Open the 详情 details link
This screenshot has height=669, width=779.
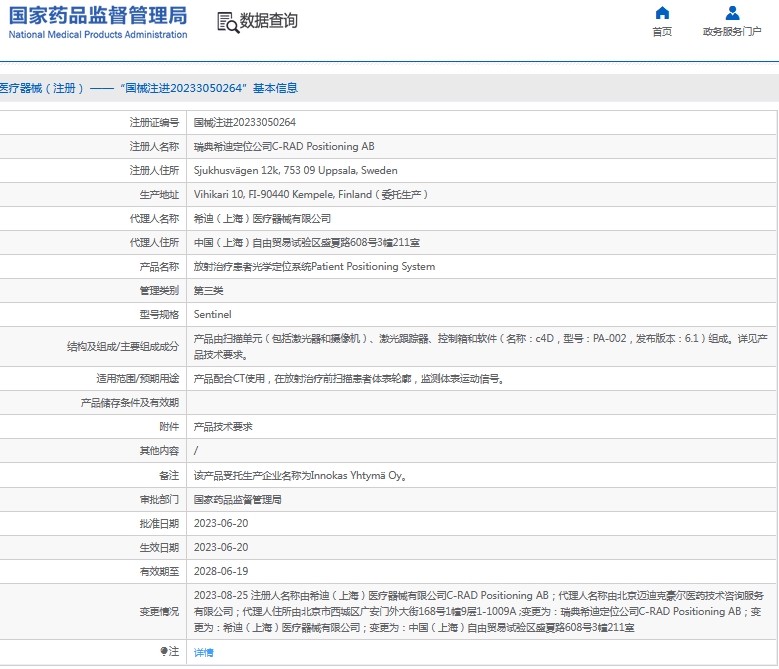pos(203,652)
